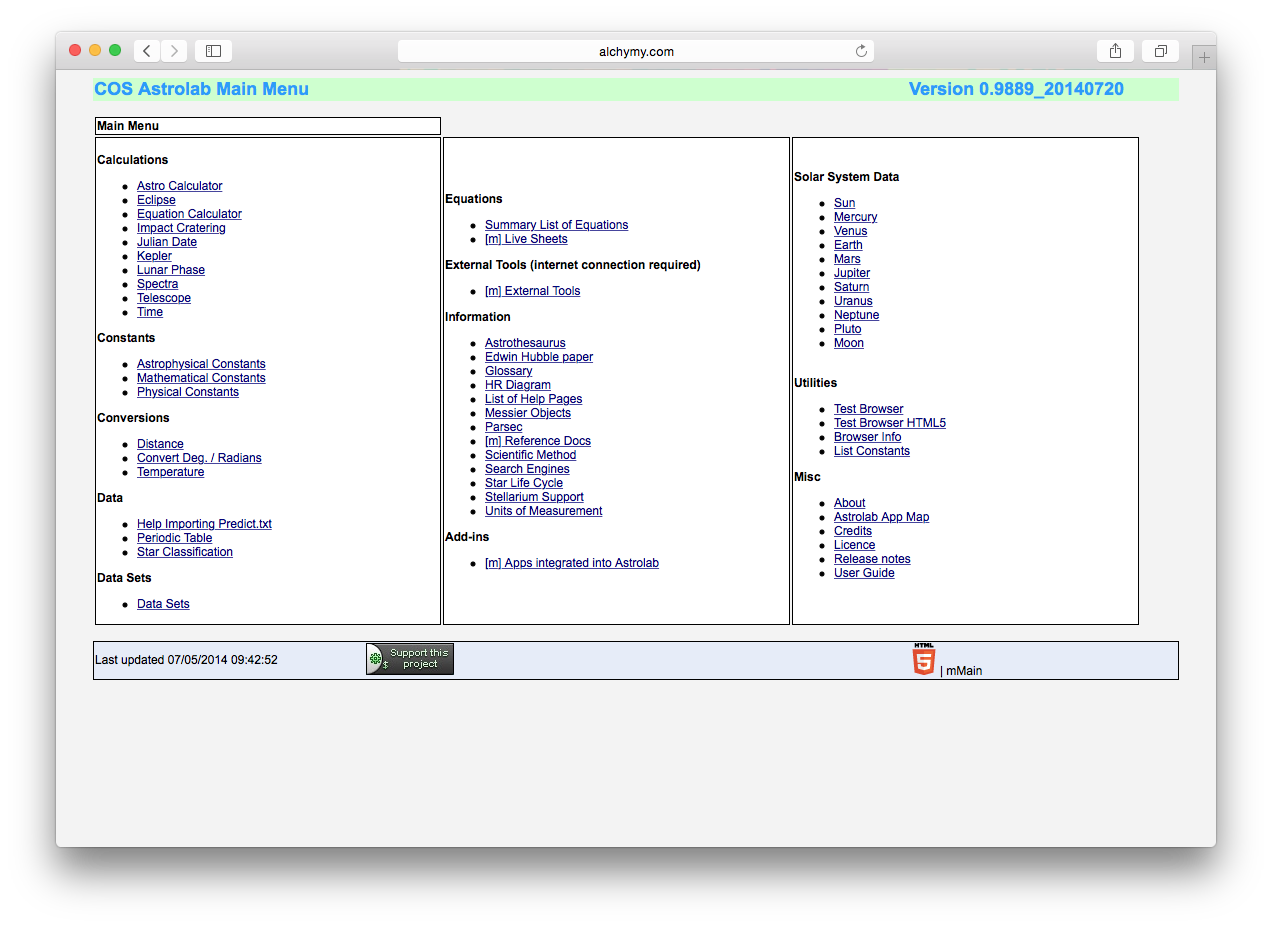Image resolution: width=1272 pixels, height=927 pixels.
Task: View the Periodic Table data page
Action: (x=174, y=537)
